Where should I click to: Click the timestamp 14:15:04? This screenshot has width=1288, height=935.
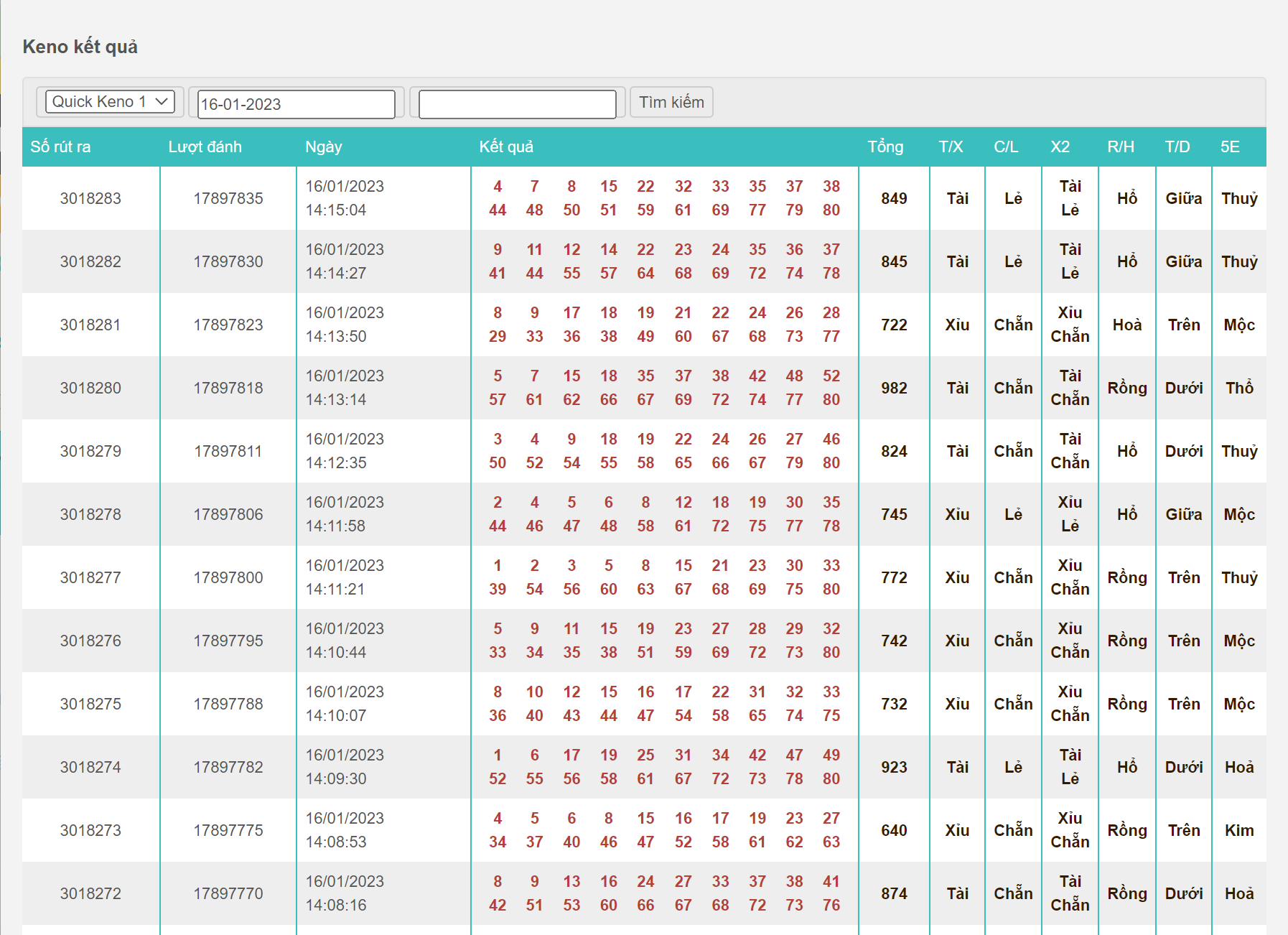[336, 210]
